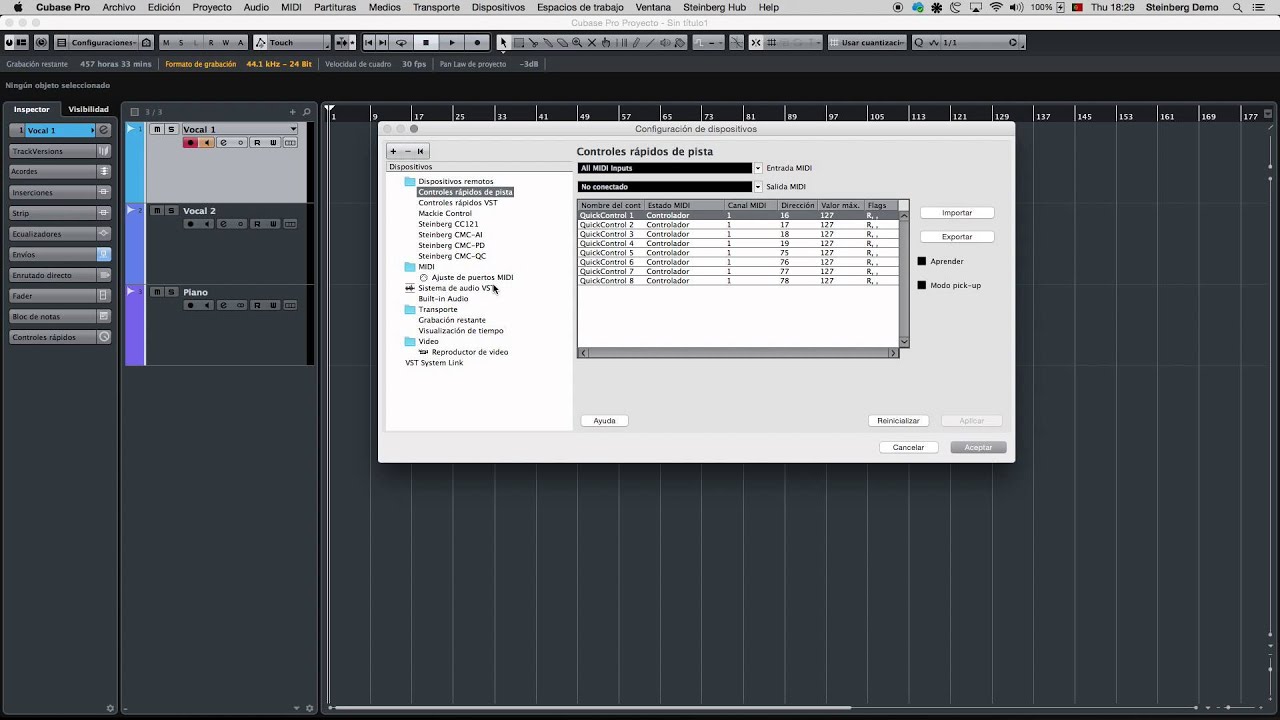This screenshot has height=720, width=1280.
Task: Click reset device list icon
Action: pyautogui.click(x=421, y=151)
